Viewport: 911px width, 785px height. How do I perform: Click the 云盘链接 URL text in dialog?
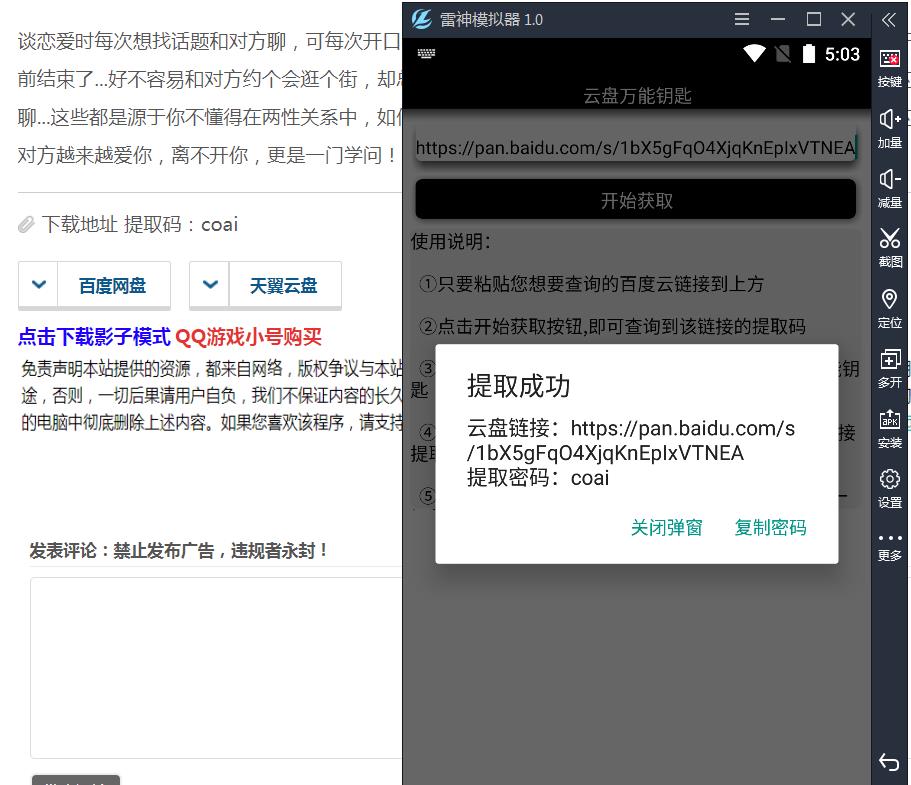coord(631,440)
